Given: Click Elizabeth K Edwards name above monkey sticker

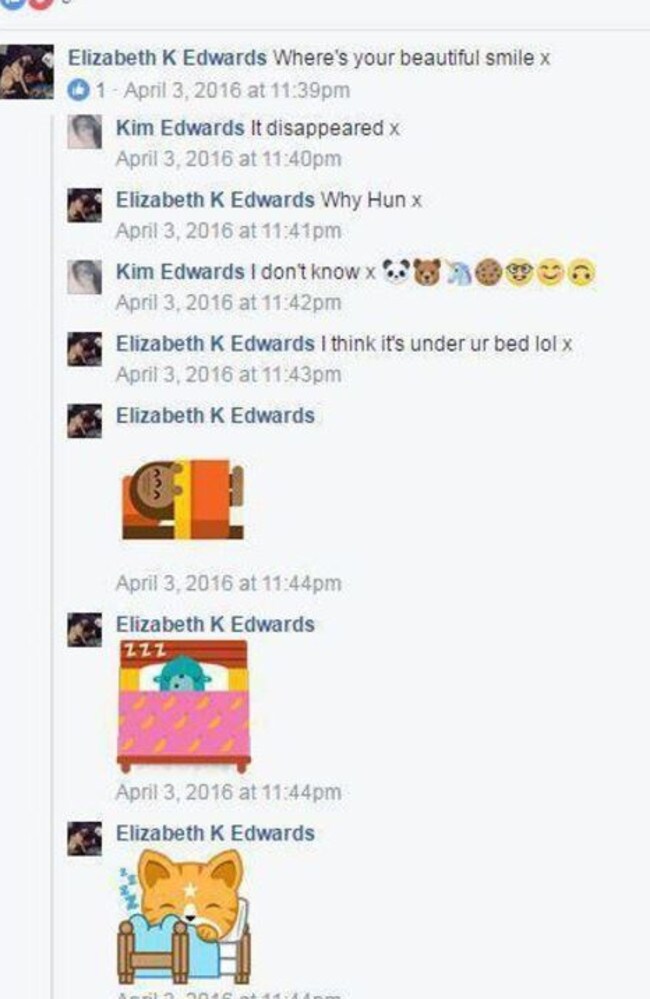Looking at the screenshot, I should 215,416.
